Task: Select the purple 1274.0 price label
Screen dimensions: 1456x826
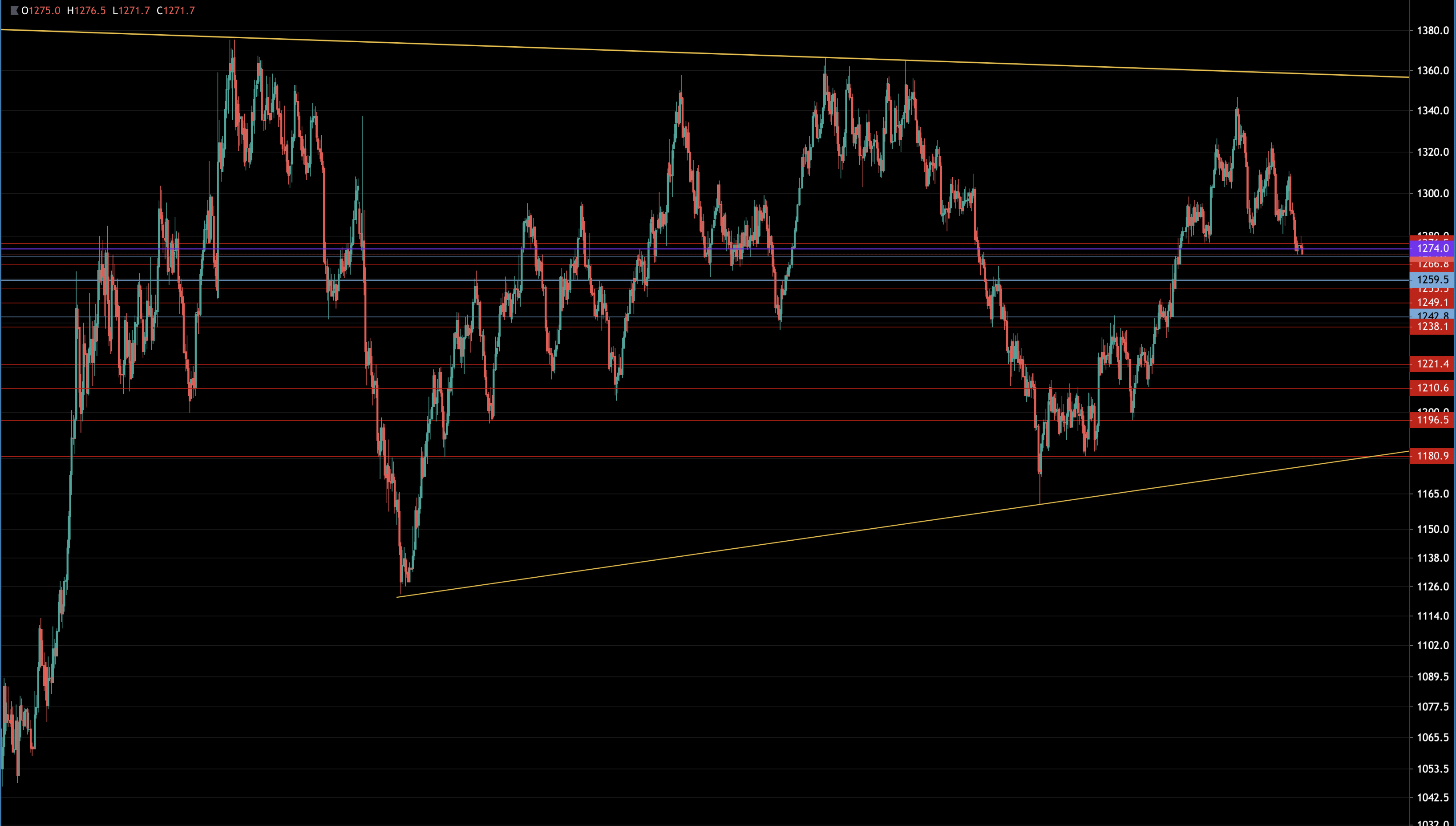Action: point(1432,248)
